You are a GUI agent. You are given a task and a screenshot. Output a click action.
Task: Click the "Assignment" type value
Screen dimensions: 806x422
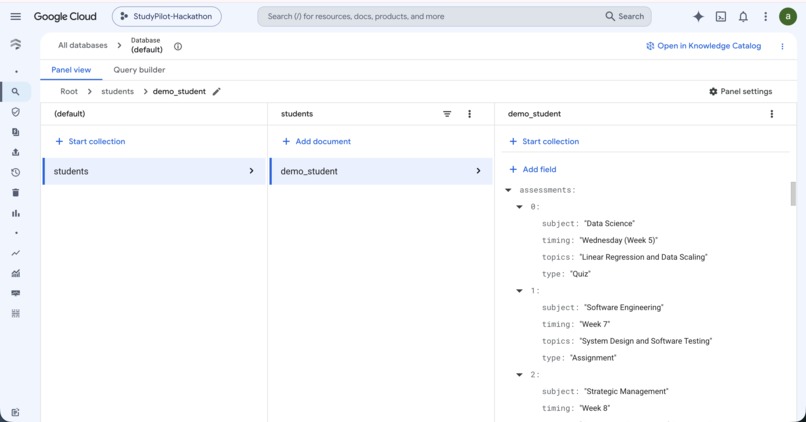[593, 358]
